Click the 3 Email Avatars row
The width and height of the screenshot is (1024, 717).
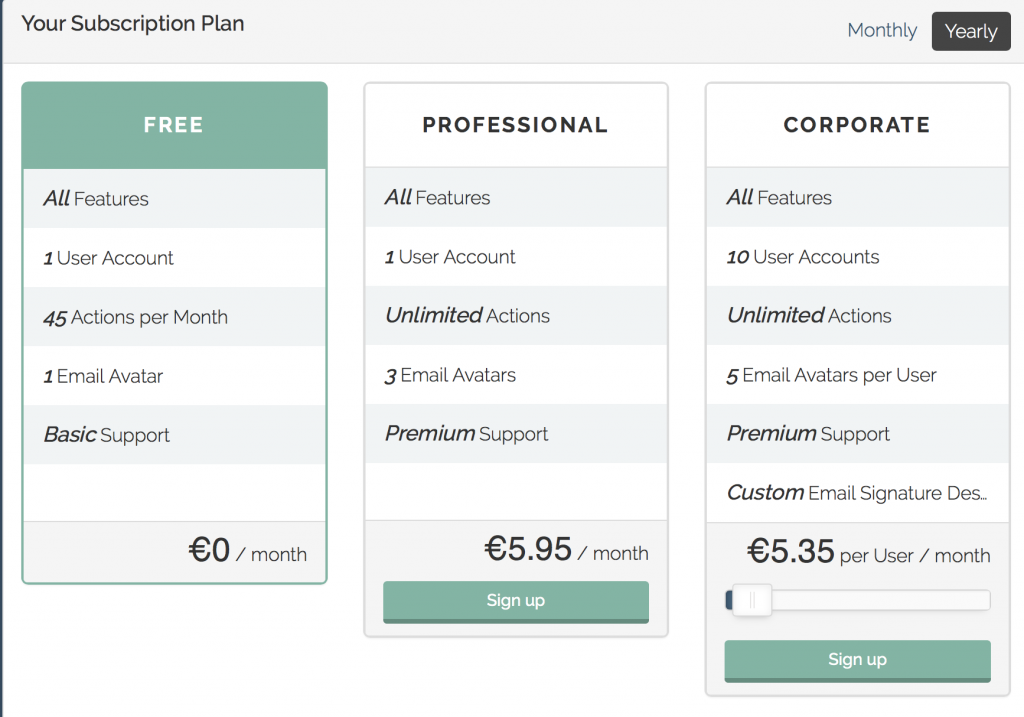(x=516, y=375)
